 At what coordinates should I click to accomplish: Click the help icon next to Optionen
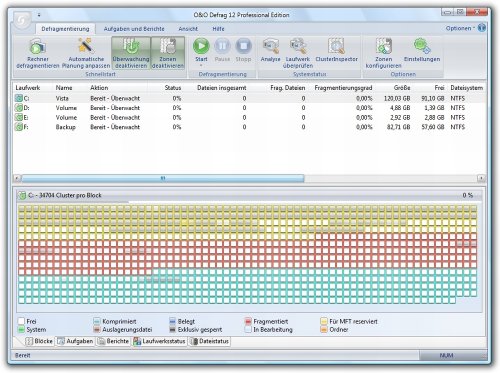point(481,28)
